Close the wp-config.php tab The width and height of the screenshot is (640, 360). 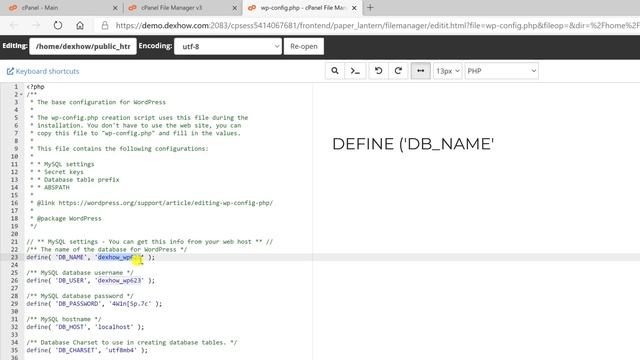tap(354, 8)
